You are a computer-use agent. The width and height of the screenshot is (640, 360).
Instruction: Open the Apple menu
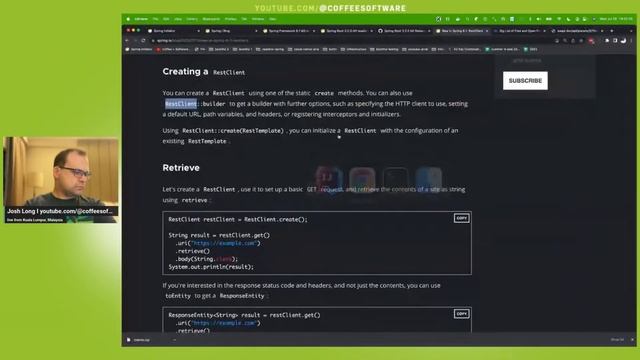[x=128, y=19]
